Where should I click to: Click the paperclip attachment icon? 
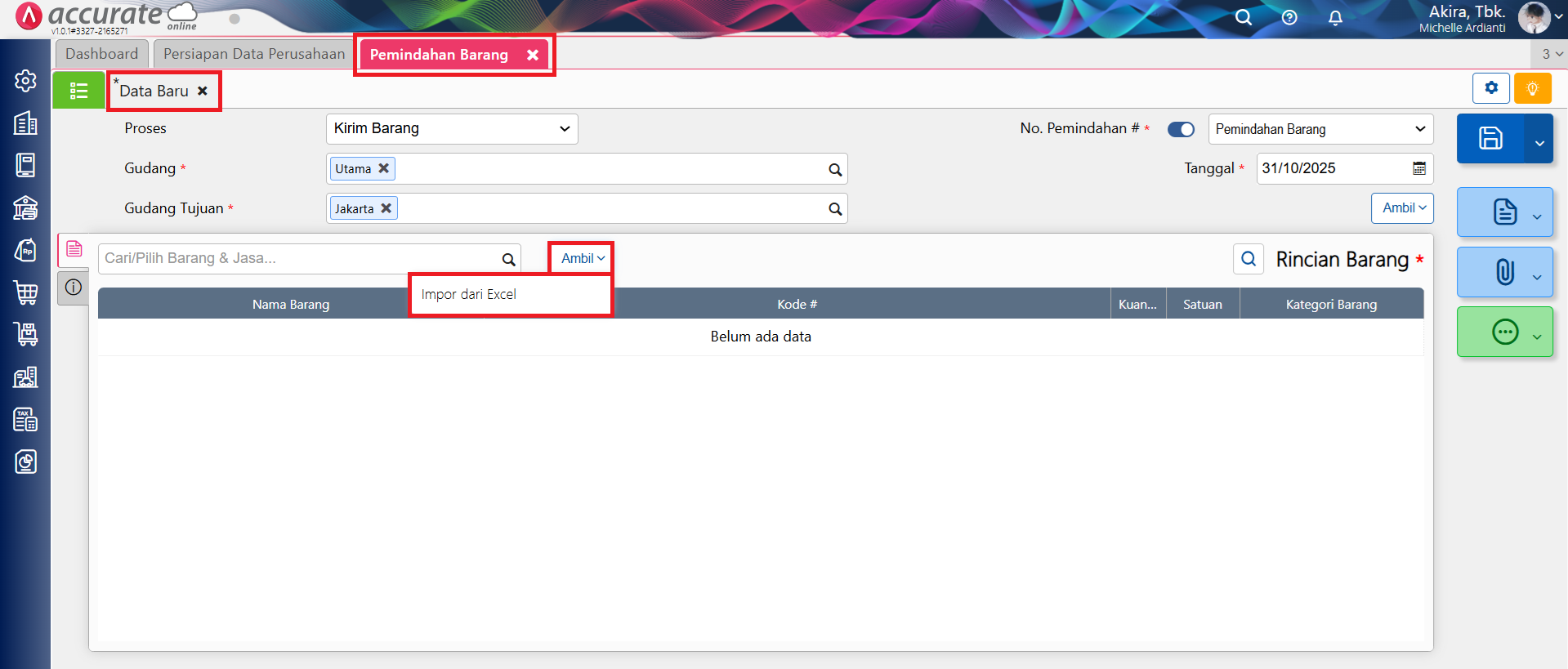(x=1504, y=272)
